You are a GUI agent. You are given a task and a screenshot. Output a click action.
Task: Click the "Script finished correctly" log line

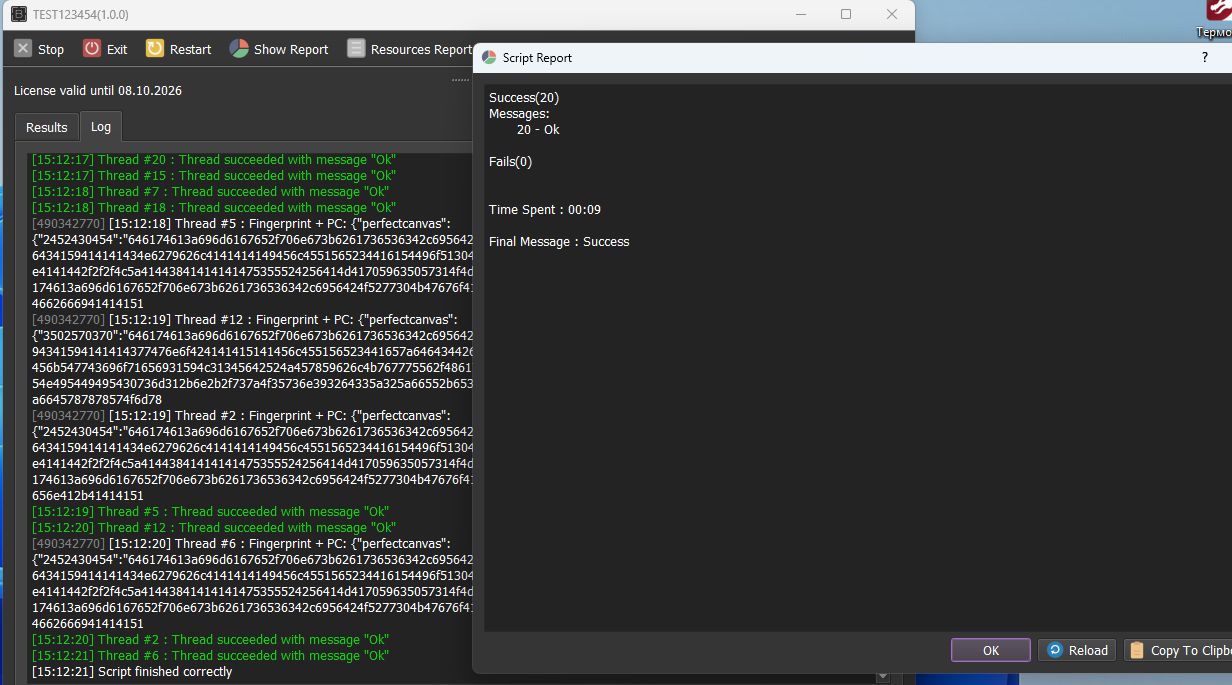(132, 672)
